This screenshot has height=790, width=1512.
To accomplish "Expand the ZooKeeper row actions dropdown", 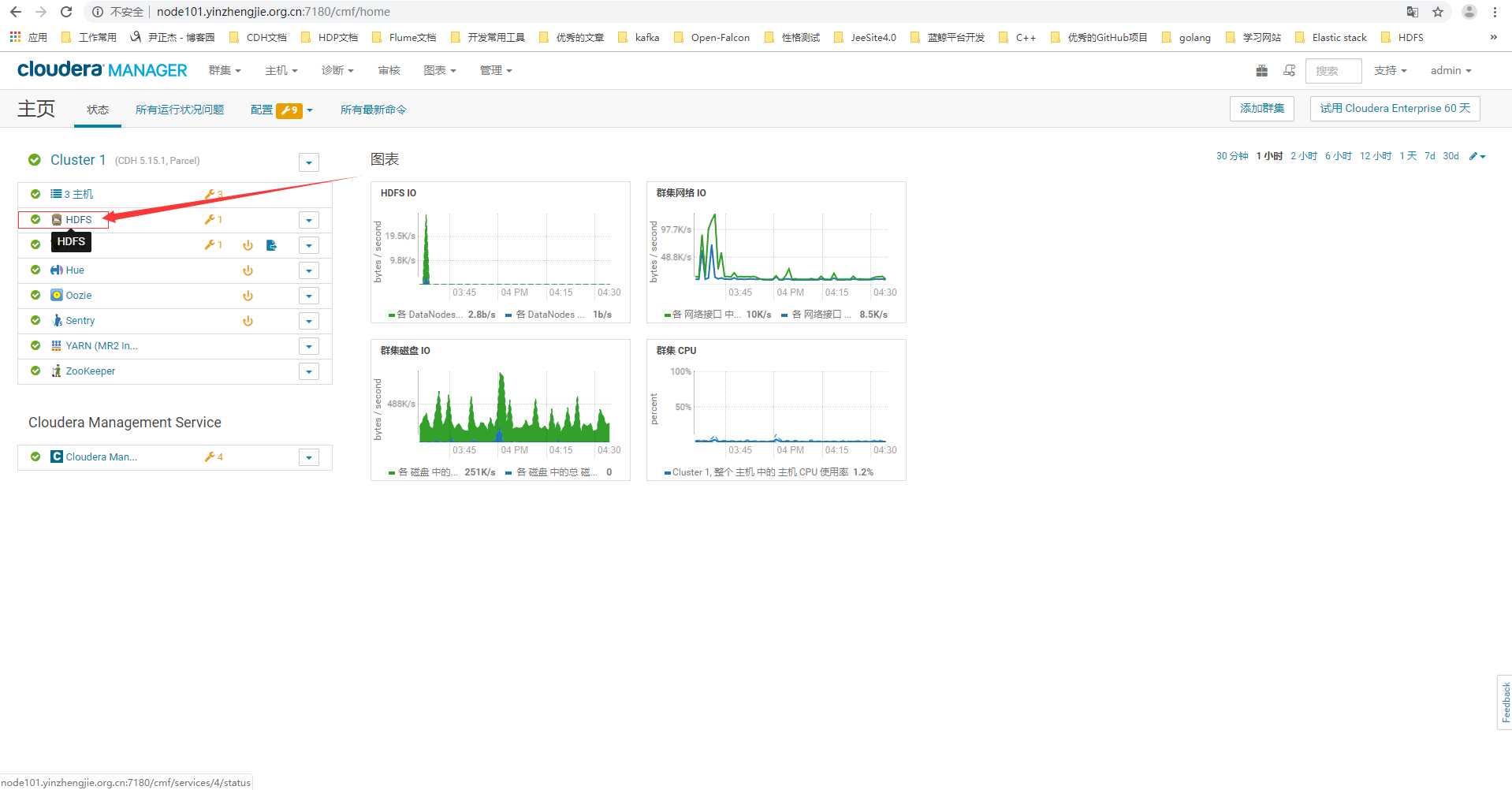I will tap(309, 372).
